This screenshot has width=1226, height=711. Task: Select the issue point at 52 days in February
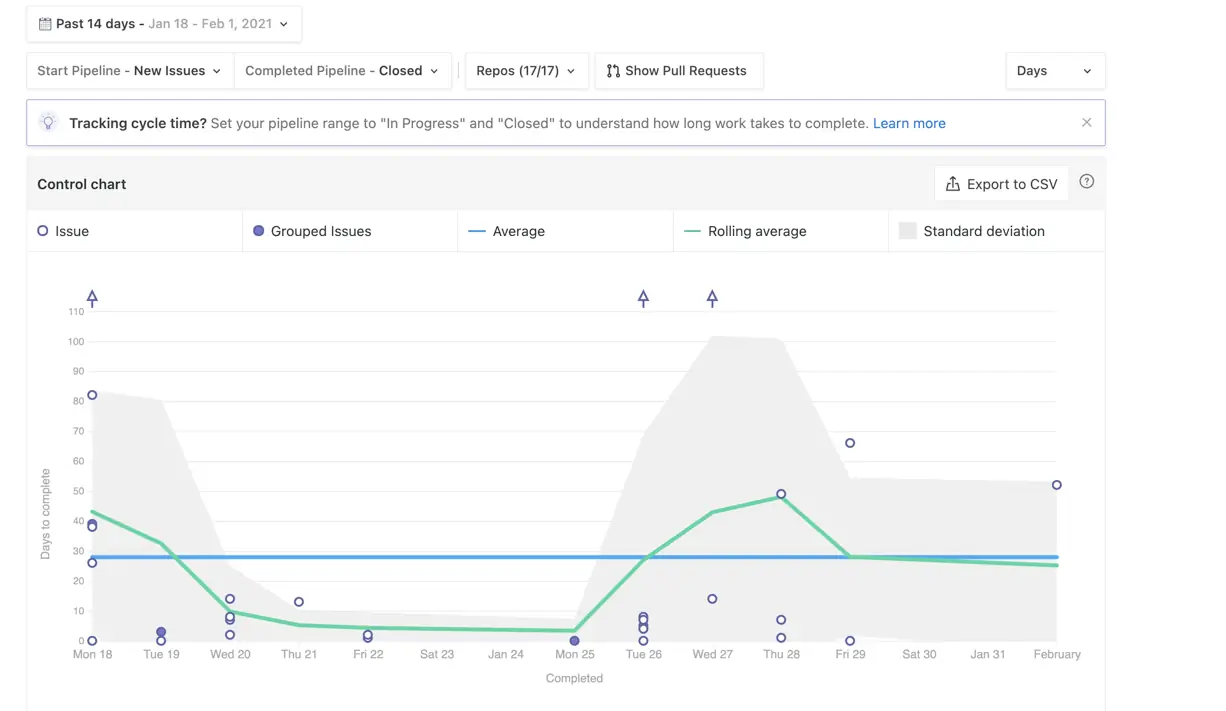[x=1057, y=485]
